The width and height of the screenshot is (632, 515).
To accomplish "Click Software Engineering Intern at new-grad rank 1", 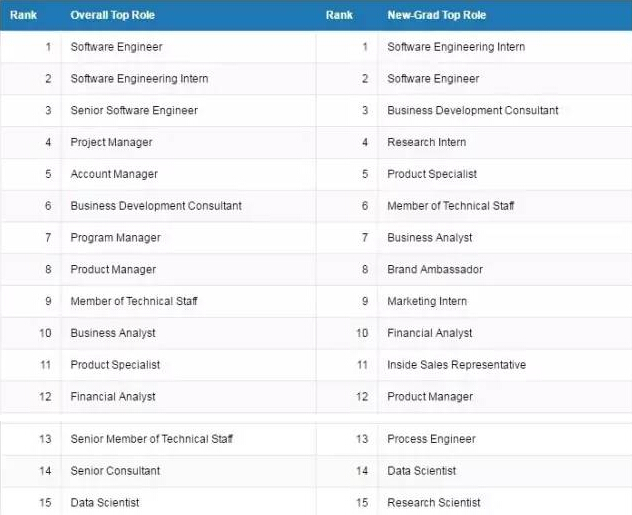I will point(456,47).
